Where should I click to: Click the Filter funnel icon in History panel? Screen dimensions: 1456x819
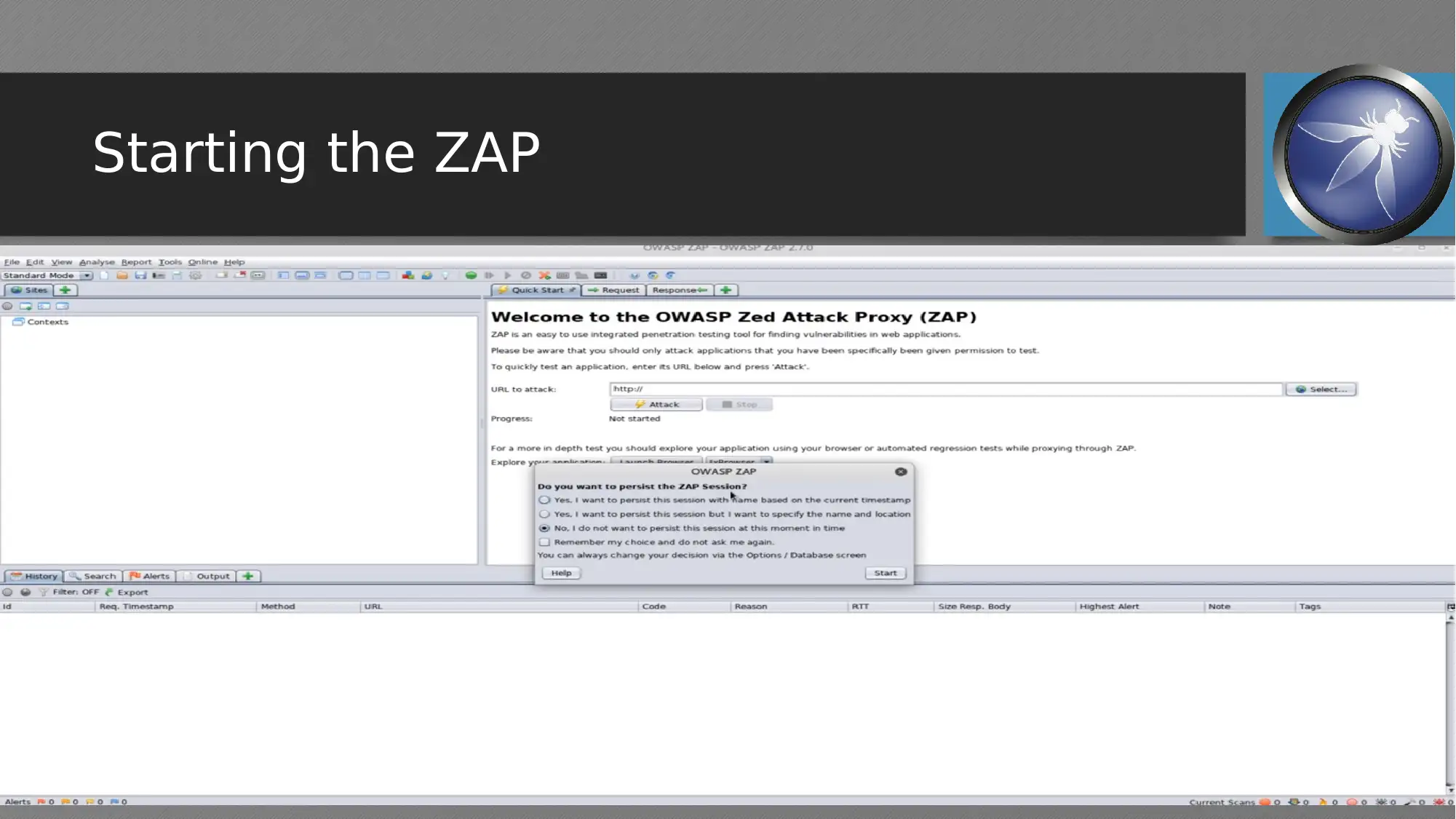43,592
